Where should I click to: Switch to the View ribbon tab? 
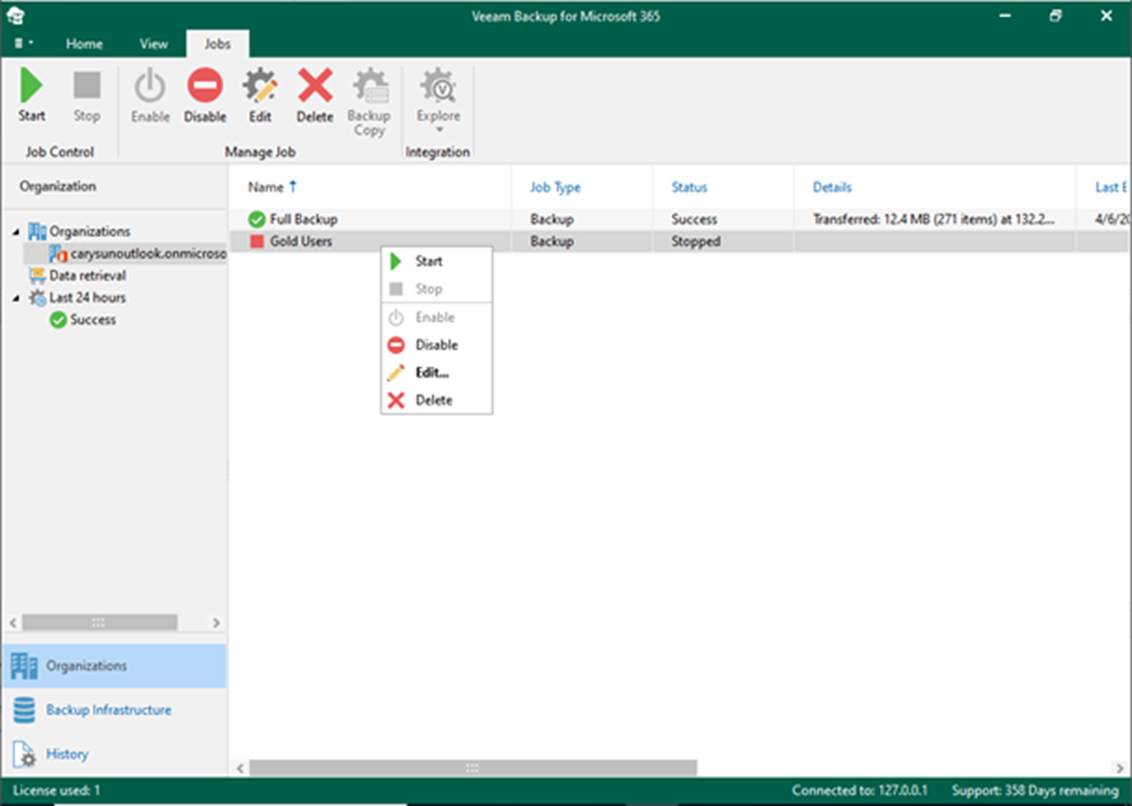point(154,44)
